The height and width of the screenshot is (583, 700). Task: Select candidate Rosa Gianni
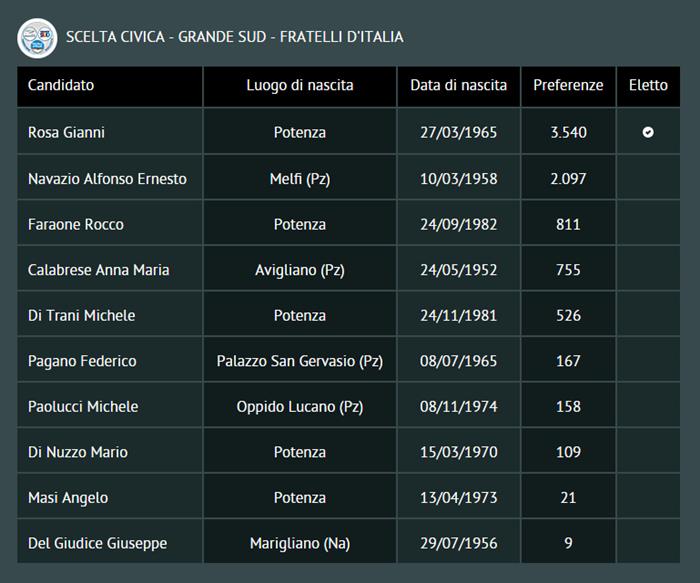[66, 132]
